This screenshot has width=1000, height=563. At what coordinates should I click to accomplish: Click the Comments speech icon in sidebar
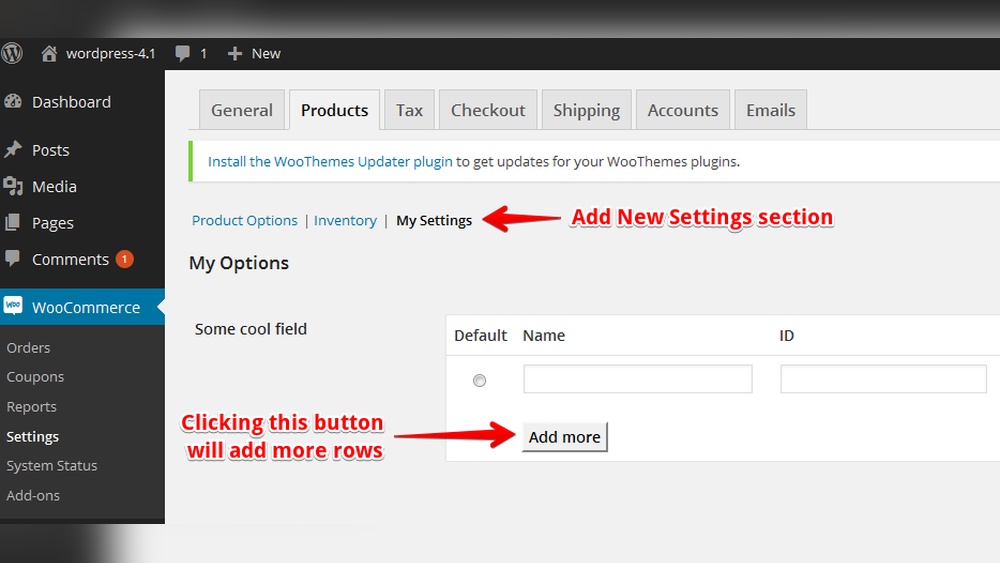click(x=12, y=258)
